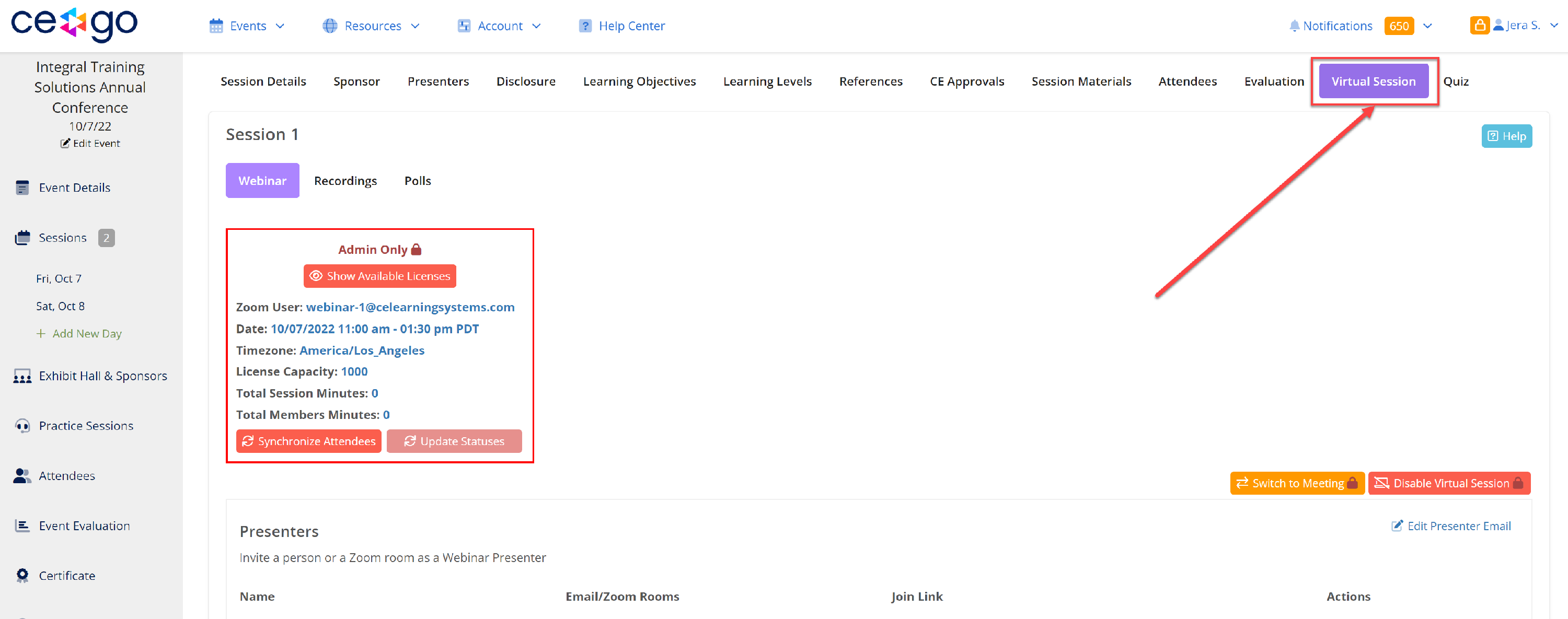Select the Sat, Oct 8 session day
Viewport: 1568px width, 619px height.
click(60, 306)
